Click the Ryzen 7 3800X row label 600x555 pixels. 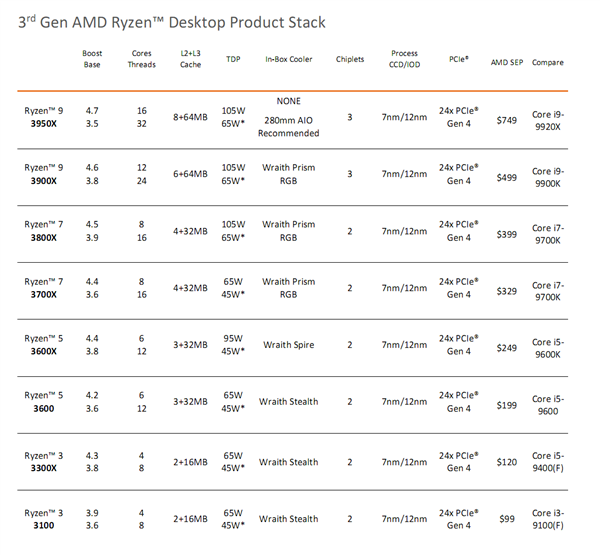[x=42, y=232]
